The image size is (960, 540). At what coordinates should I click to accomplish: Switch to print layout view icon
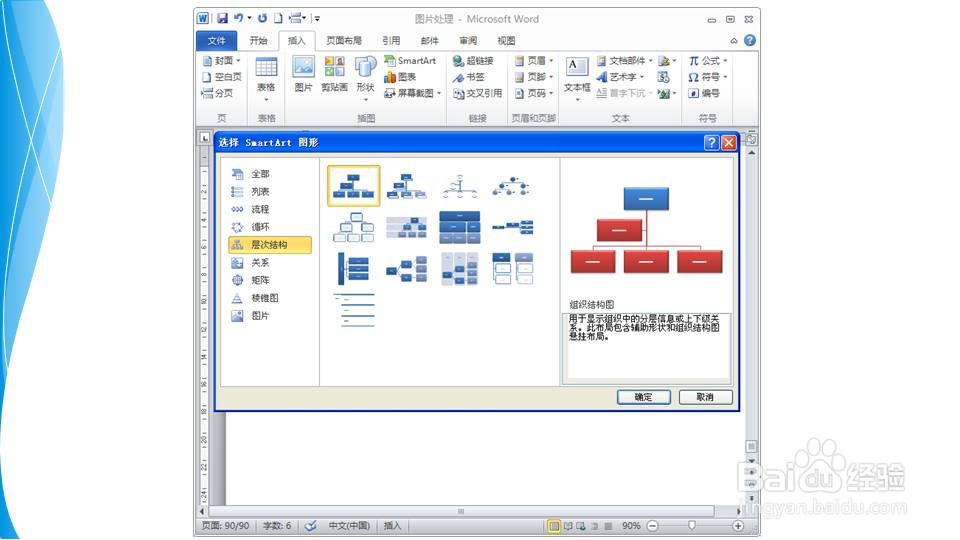click(553, 525)
